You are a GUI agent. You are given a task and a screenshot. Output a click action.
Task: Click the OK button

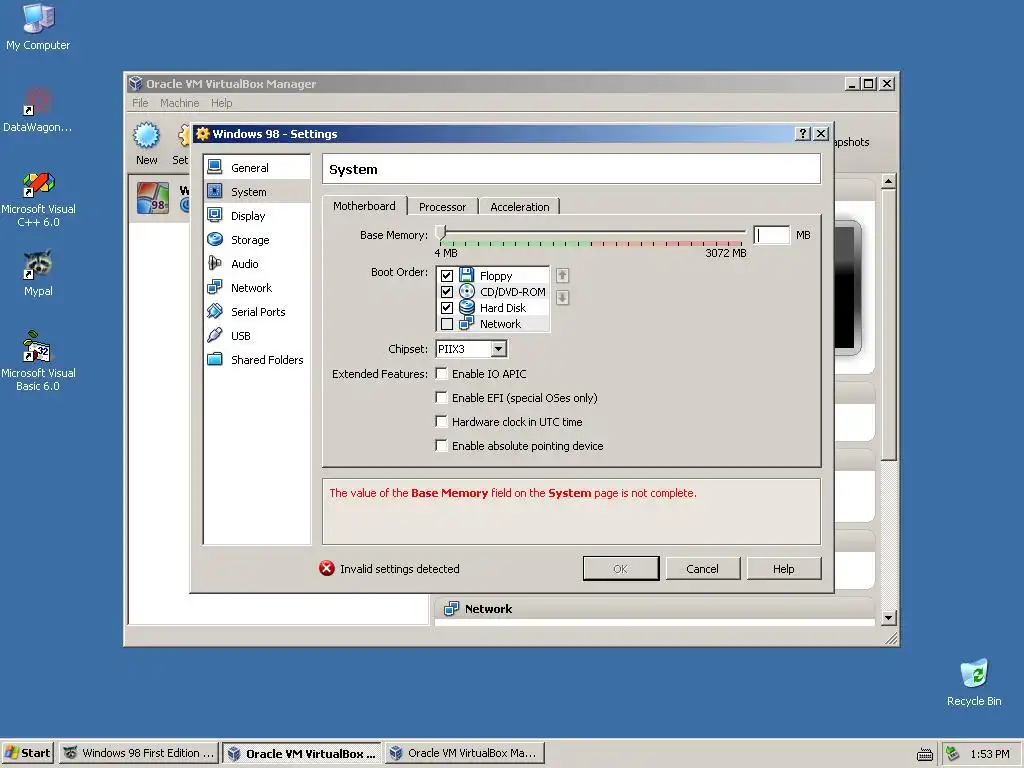[x=620, y=568]
